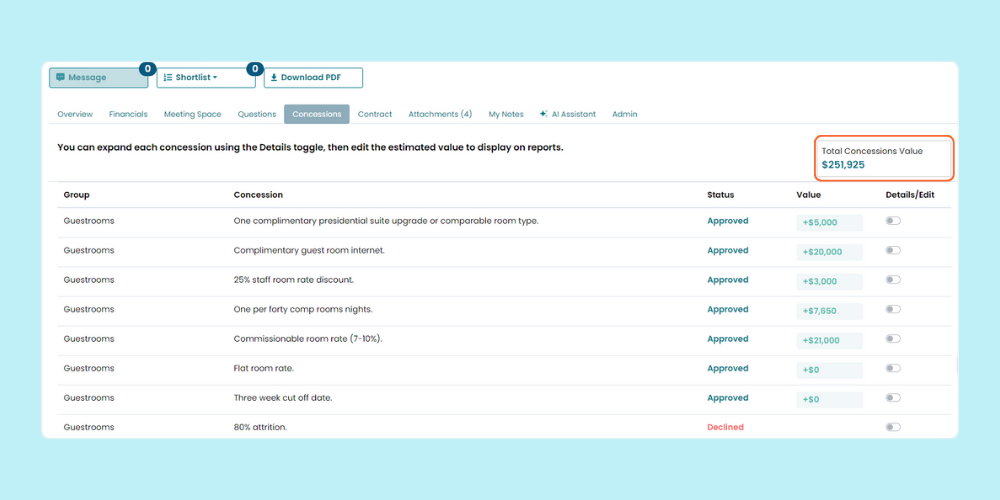Switch to the Financials tab
1000x500 pixels.
pyautogui.click(x=128, y=114)
